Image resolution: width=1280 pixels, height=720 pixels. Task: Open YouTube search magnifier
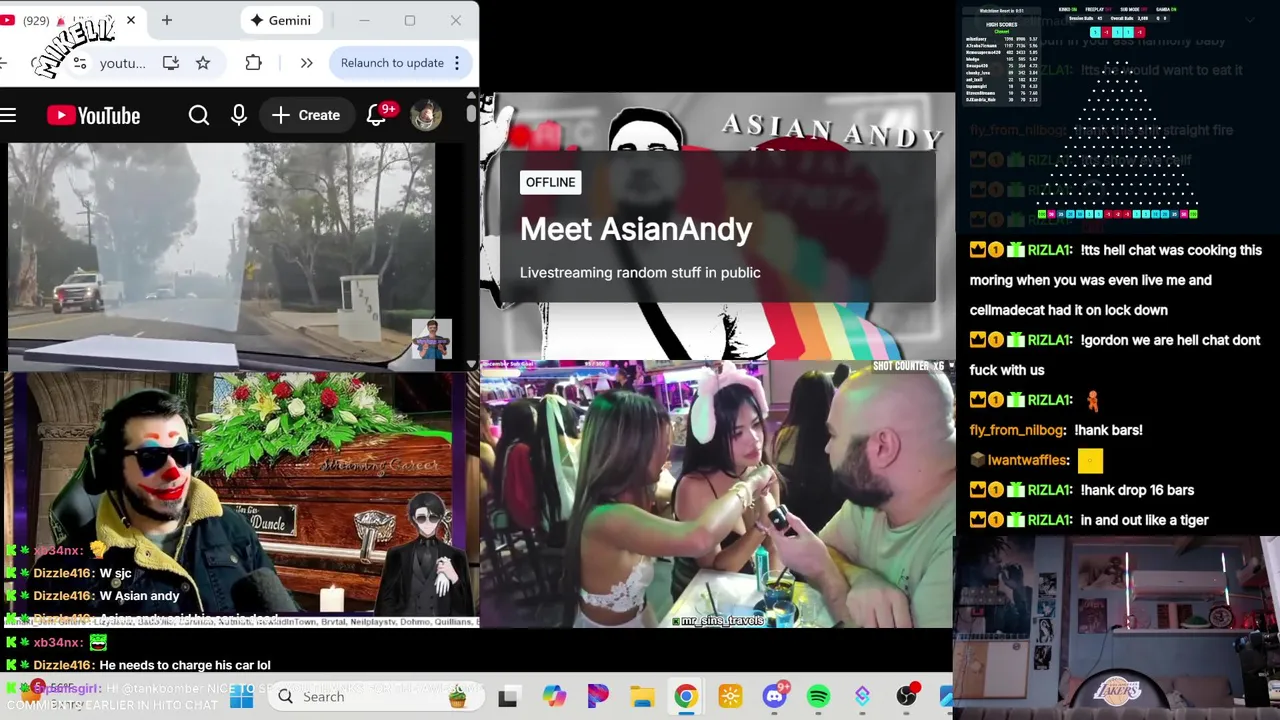click(x=199, y=115)
